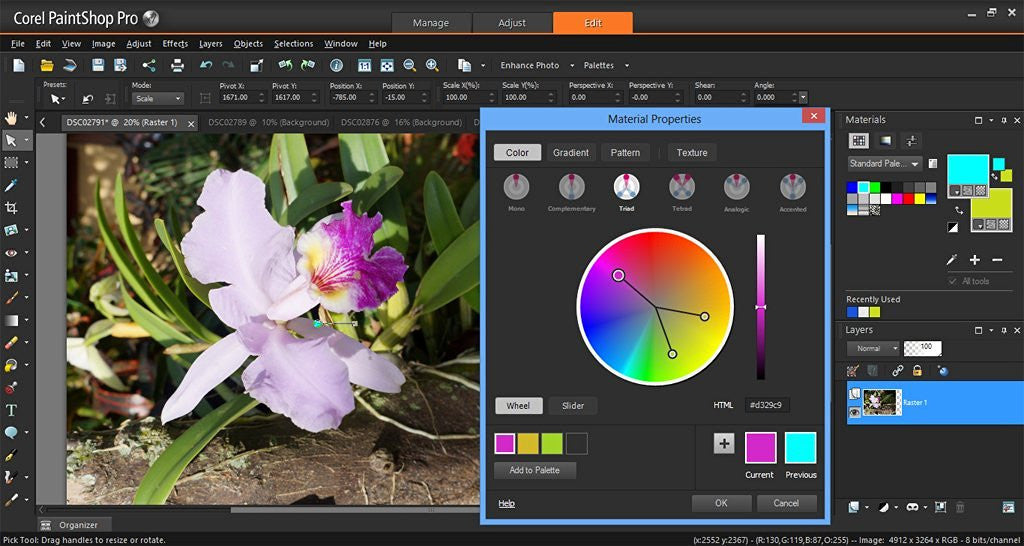Open the Effects menu

tap(175, 44)
